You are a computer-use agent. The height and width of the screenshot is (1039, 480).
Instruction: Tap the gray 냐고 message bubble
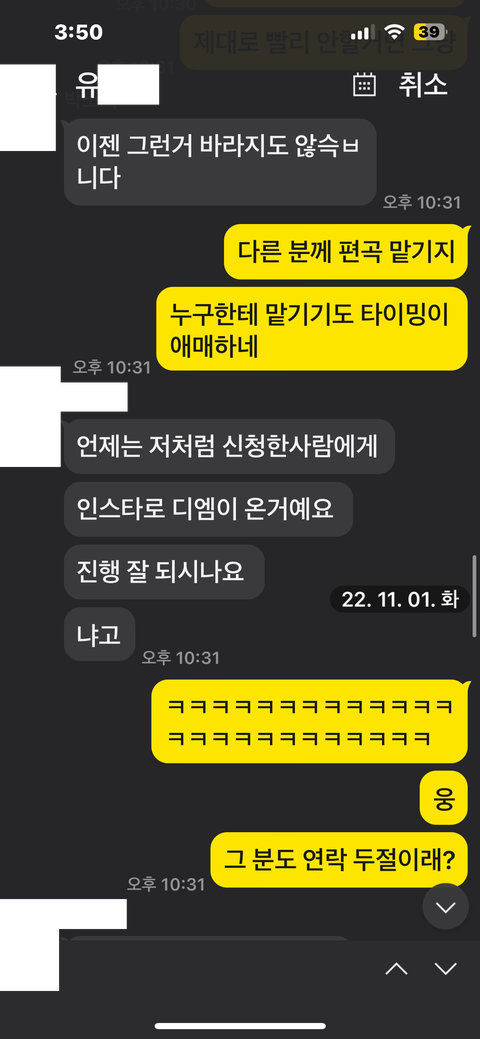pyautogui.click(x=99, y=634)
